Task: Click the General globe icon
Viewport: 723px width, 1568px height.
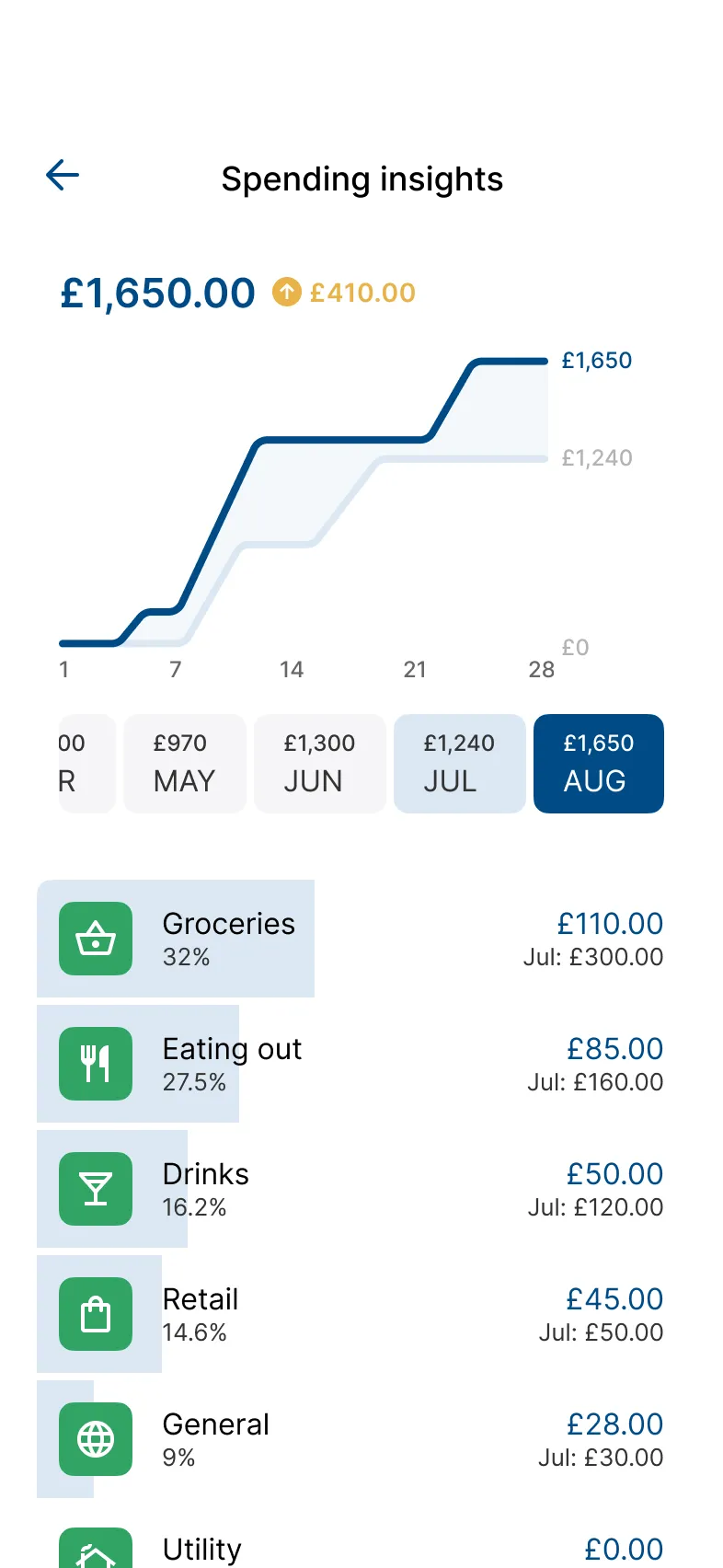Action: tap(96, 1439)
